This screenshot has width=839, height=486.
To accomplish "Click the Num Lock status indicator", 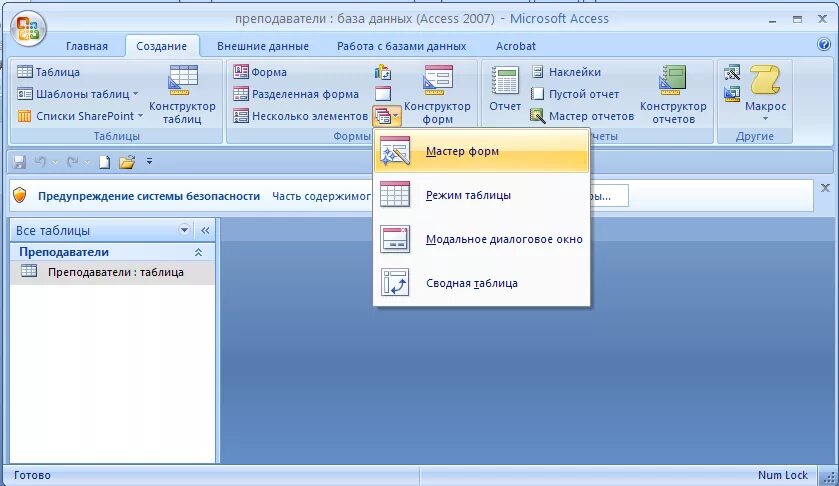I will pos(782,475).
